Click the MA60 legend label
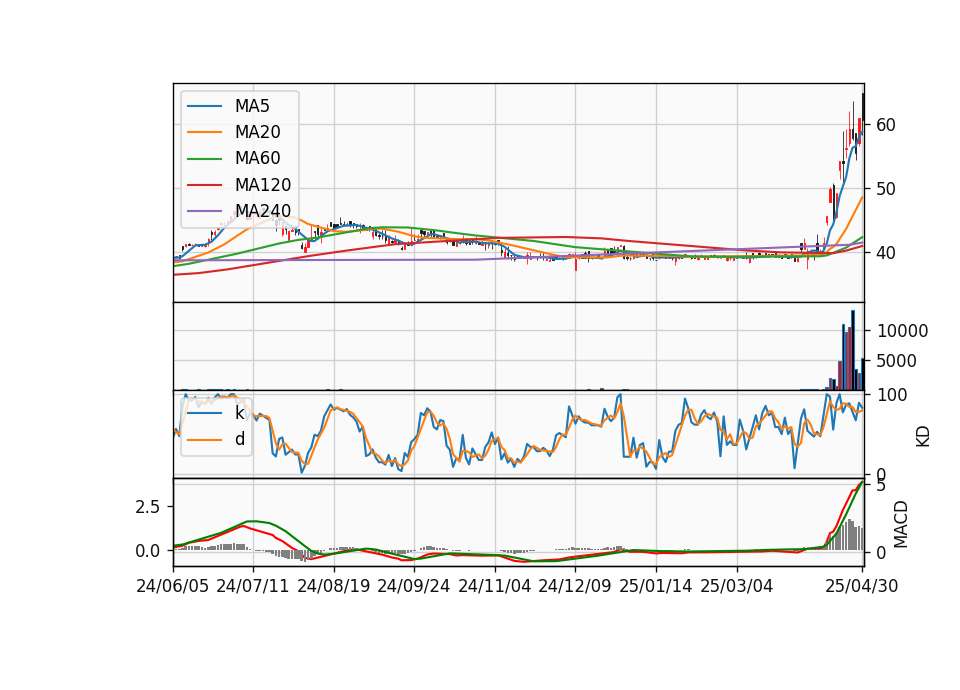Image resolution: width=960 pixels, height=690 pixels. [x=258, y=158]
